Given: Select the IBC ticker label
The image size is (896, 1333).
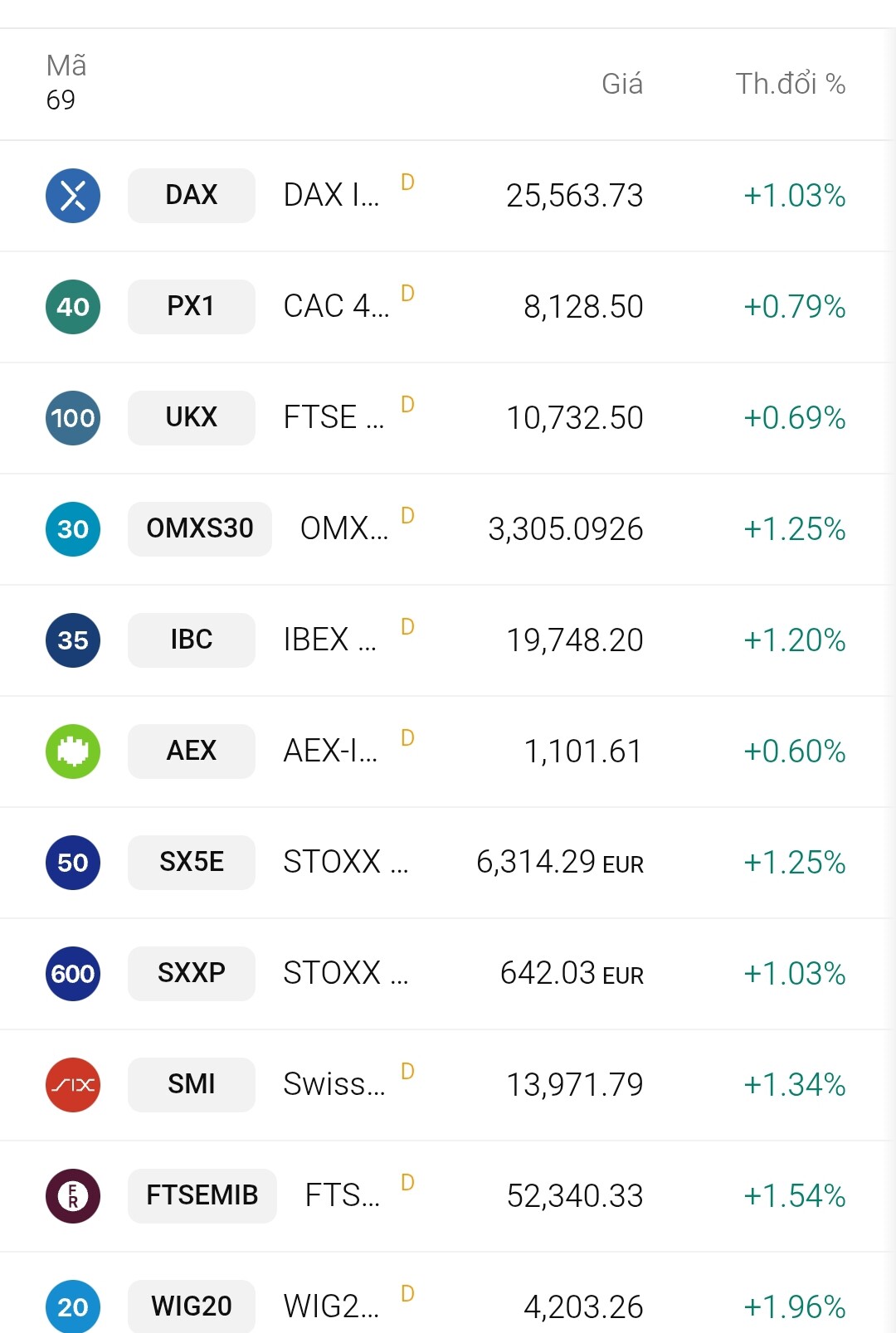Looking at the screenshot, I should tap(192, 640).
